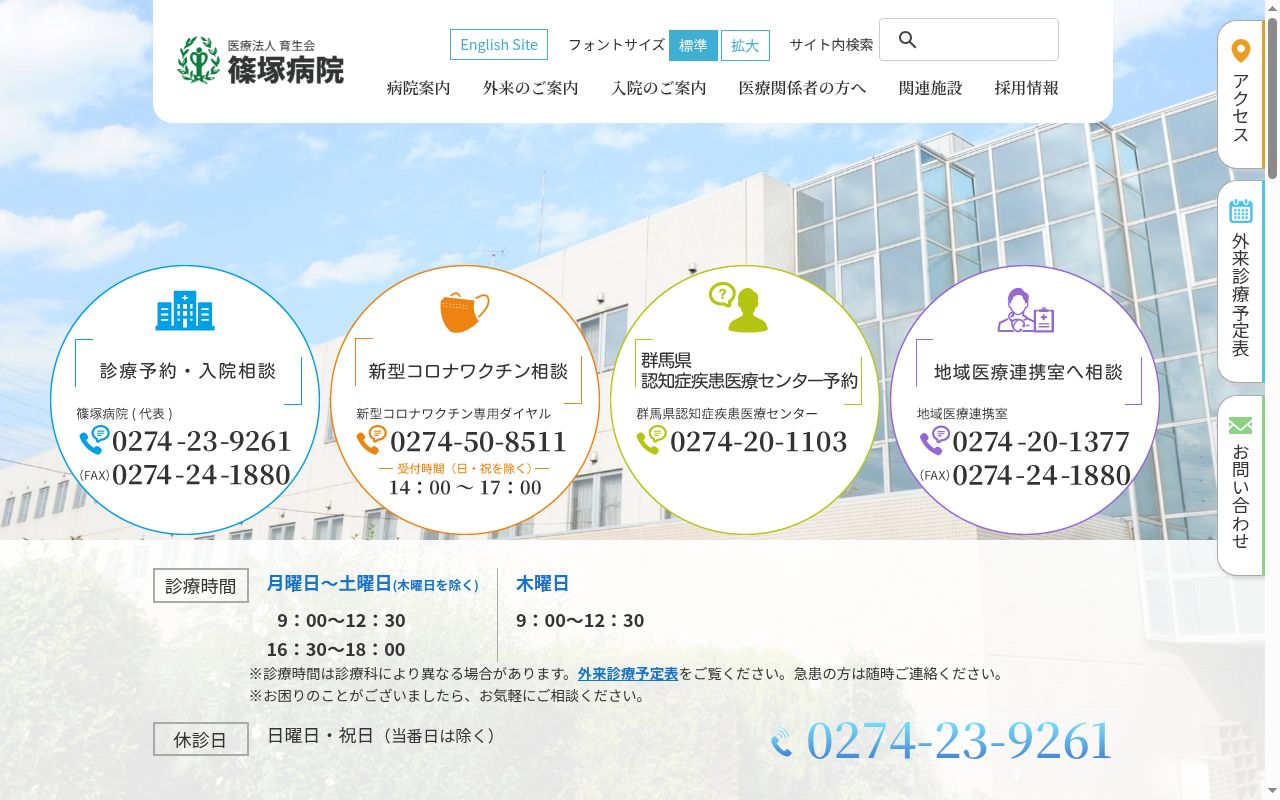Click the blue hospital building icon
Image resolution: width=1280 pixels, height=800 pixels.
pos(185,310)
